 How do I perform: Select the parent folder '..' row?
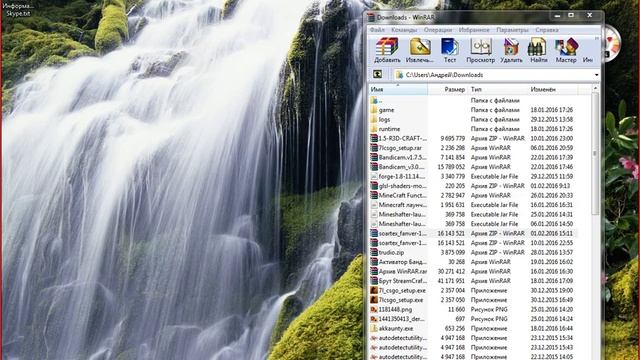coord(473,100)
